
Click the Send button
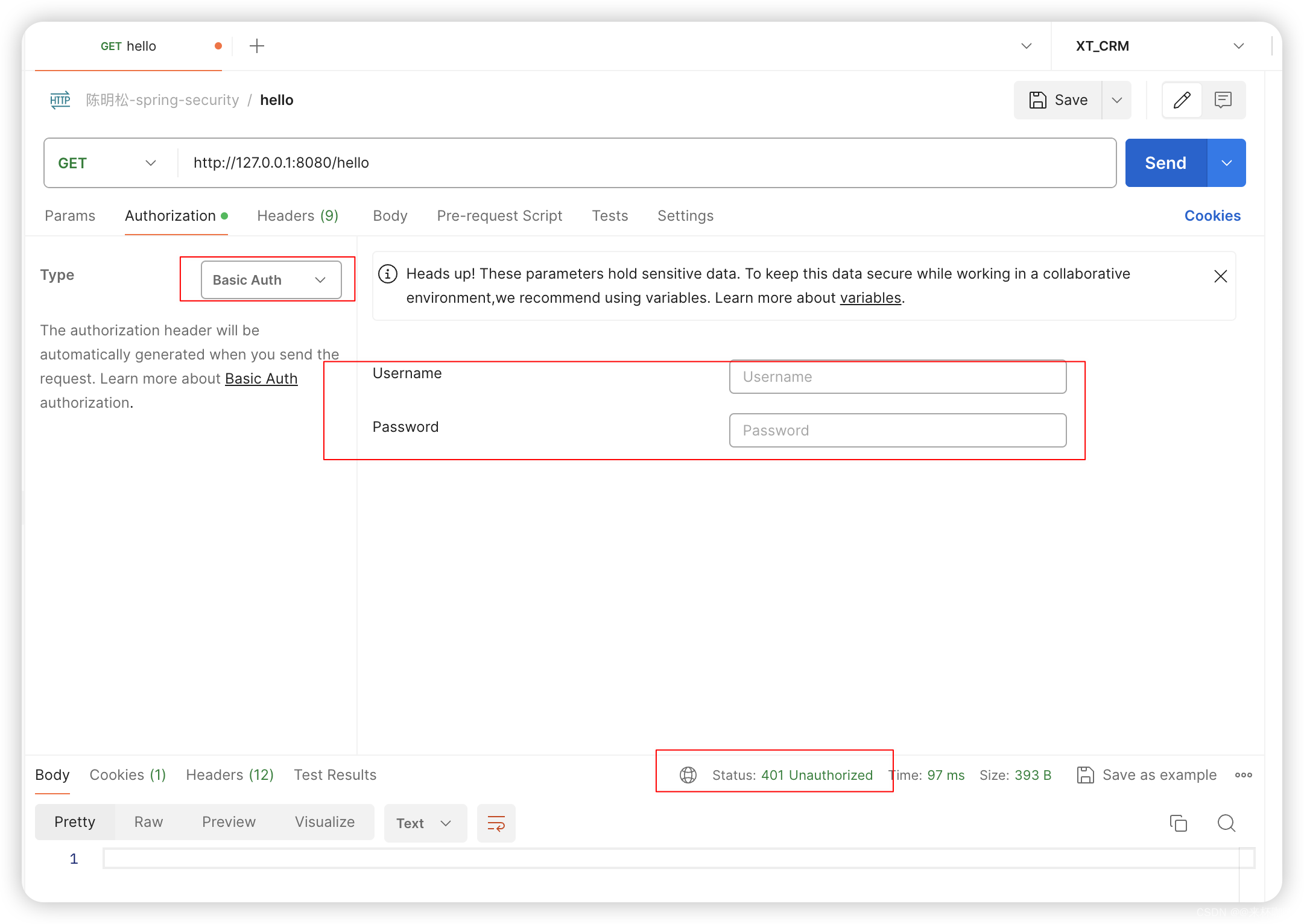[1165, 163]
